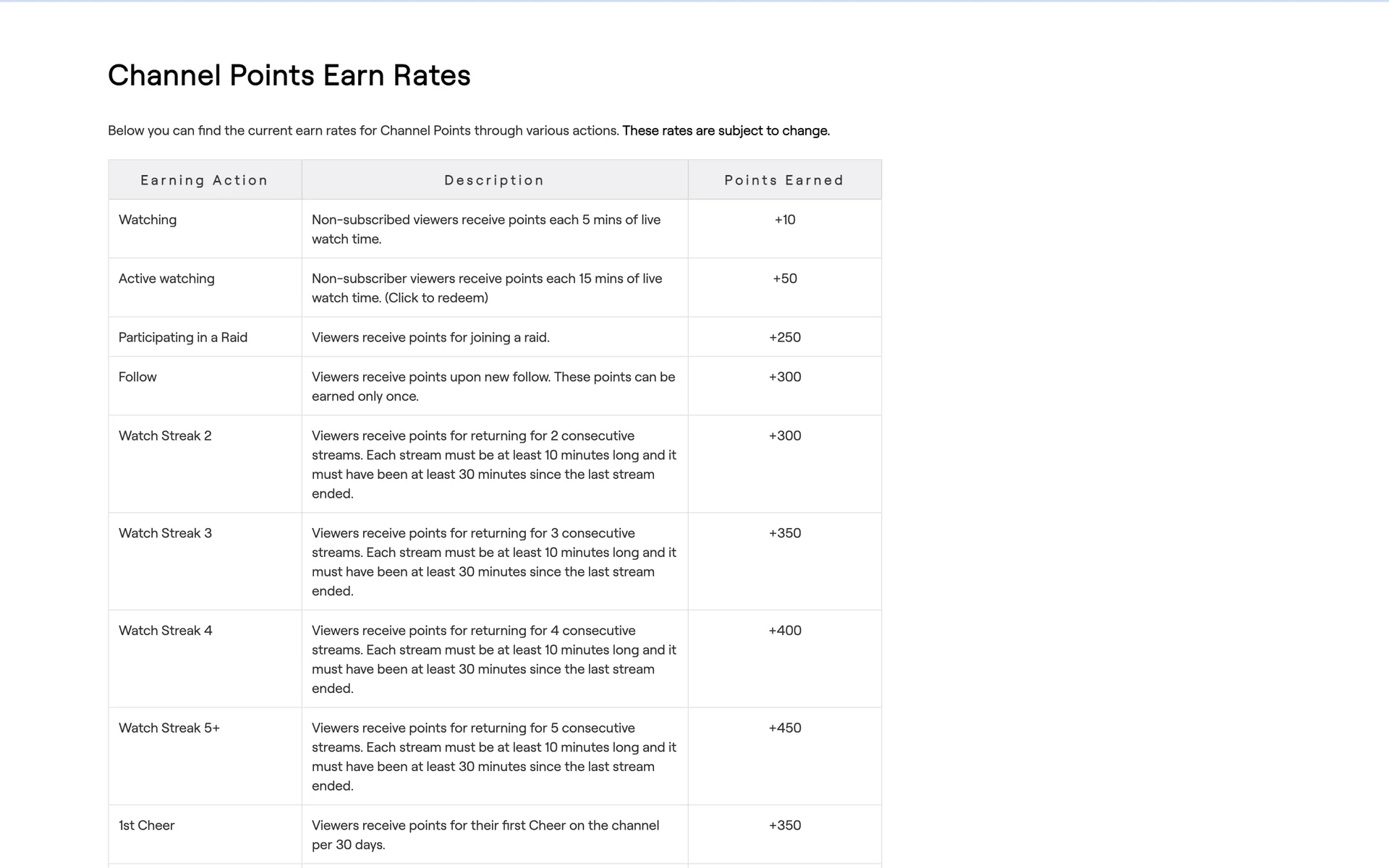Click the bold 'These rates are subject to change' text

pyautogui.click(x=726, y=131)
